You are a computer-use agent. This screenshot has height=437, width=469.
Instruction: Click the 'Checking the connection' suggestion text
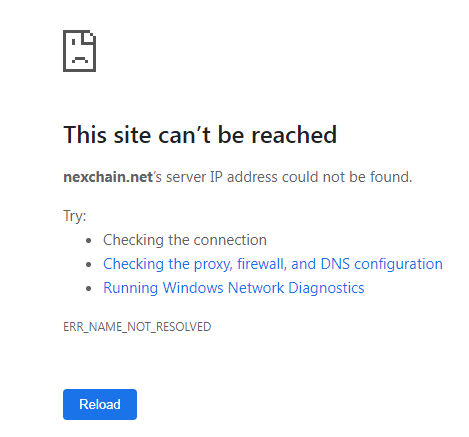pyautogui.click(x=185, y=240)
